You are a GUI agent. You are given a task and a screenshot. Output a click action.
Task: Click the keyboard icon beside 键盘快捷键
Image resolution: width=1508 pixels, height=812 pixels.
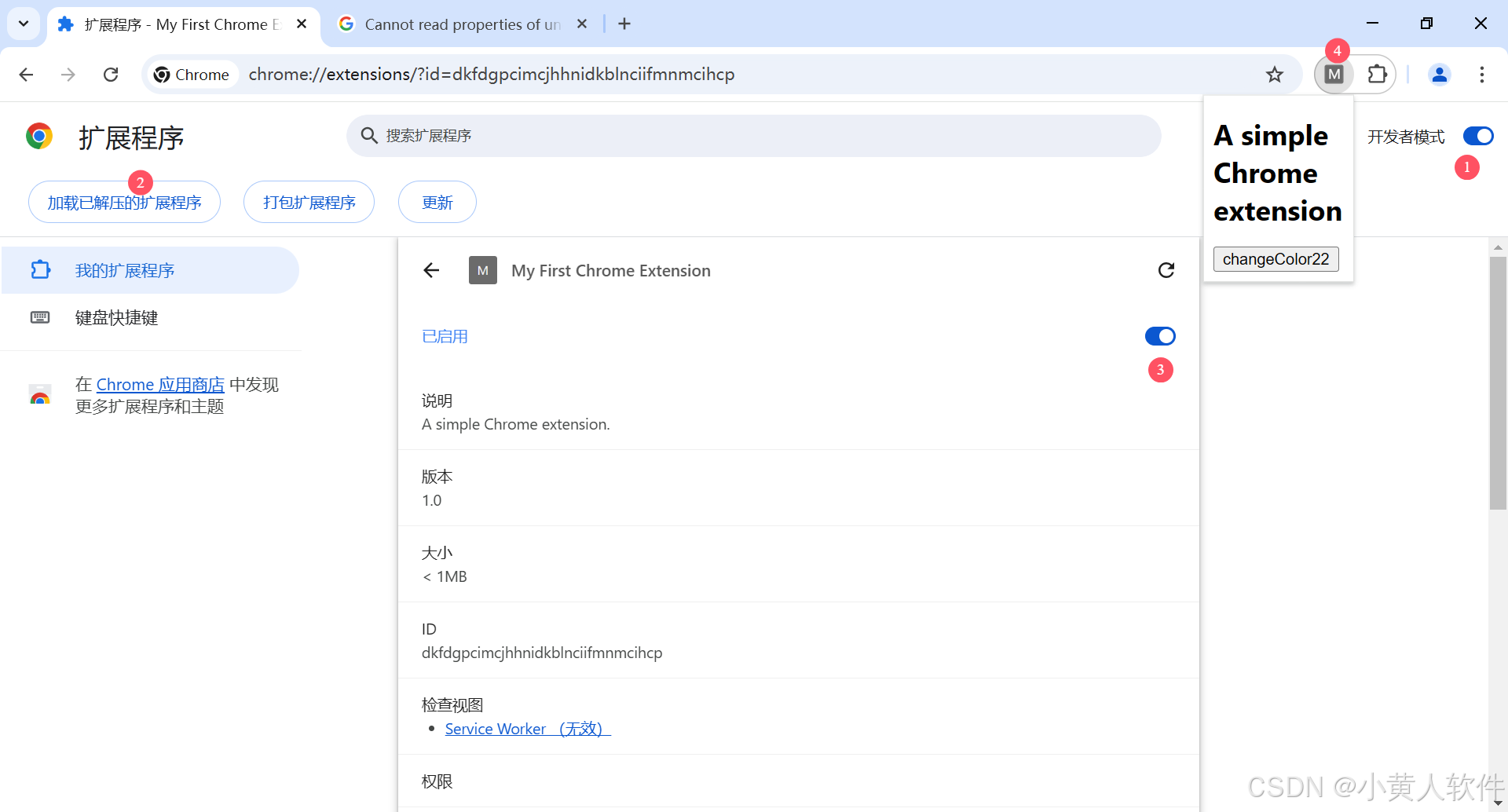(40, 317)
